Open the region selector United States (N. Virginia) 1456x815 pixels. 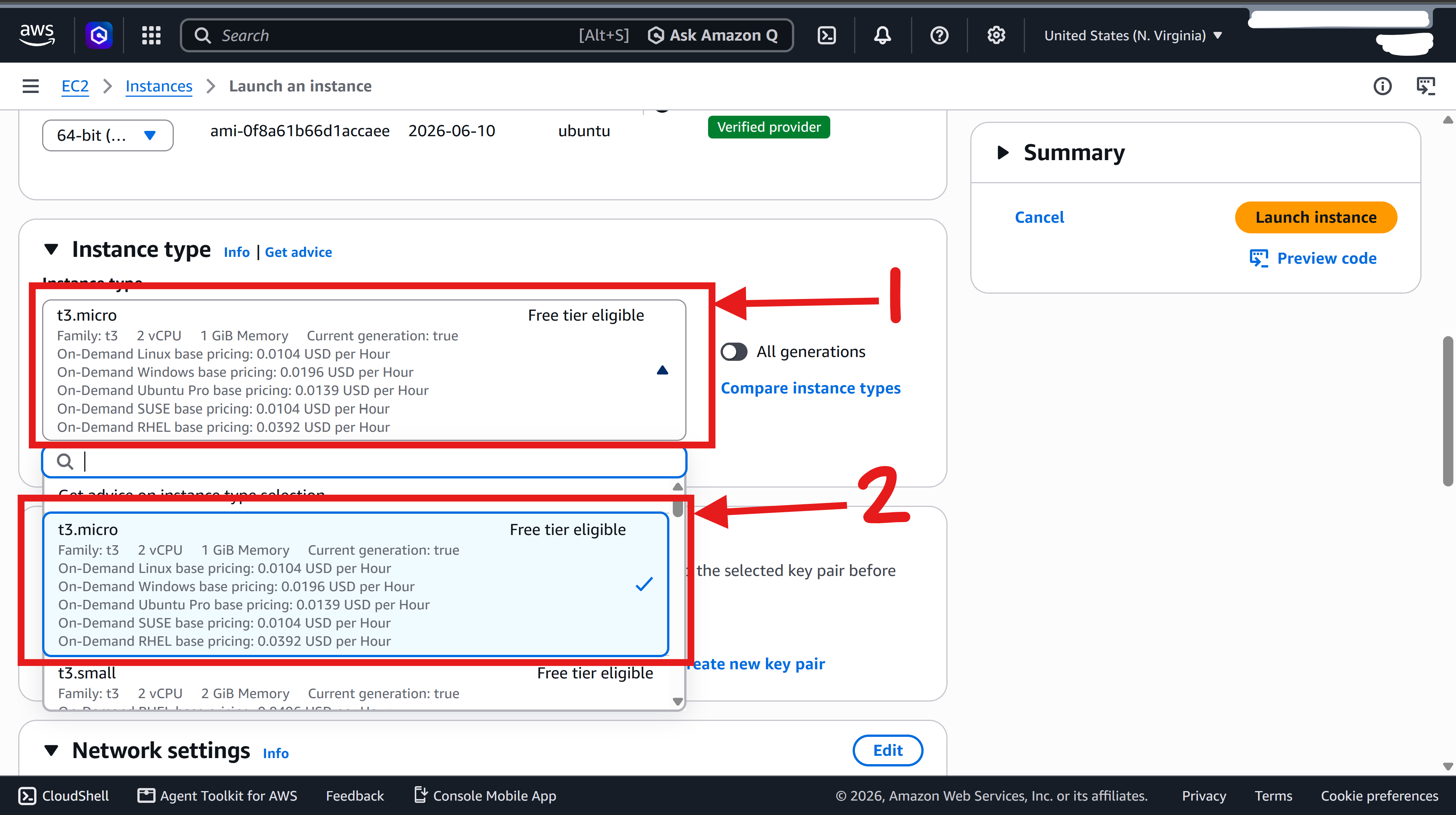click(x=1133, y=35)
